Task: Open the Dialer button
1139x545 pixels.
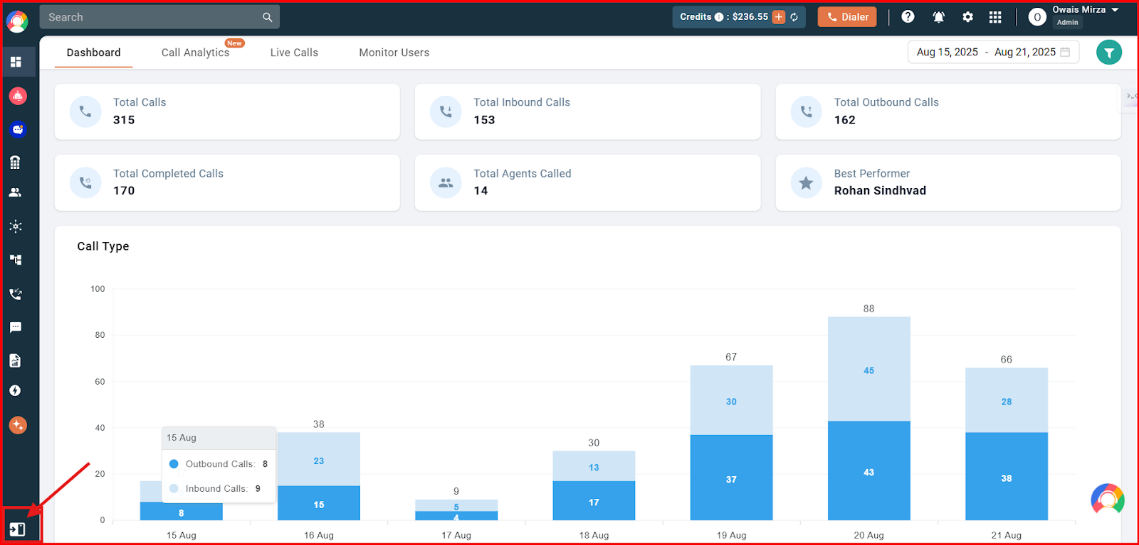Action: tap(847, 17)
